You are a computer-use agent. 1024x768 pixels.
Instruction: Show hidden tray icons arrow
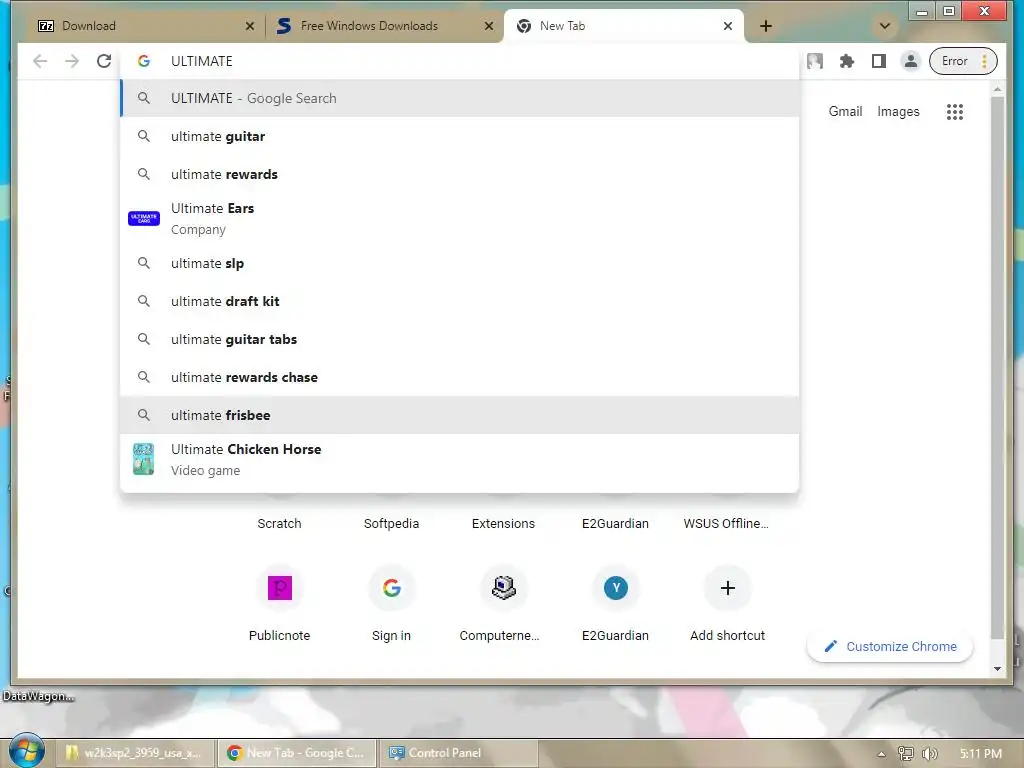tap(882, 754)
